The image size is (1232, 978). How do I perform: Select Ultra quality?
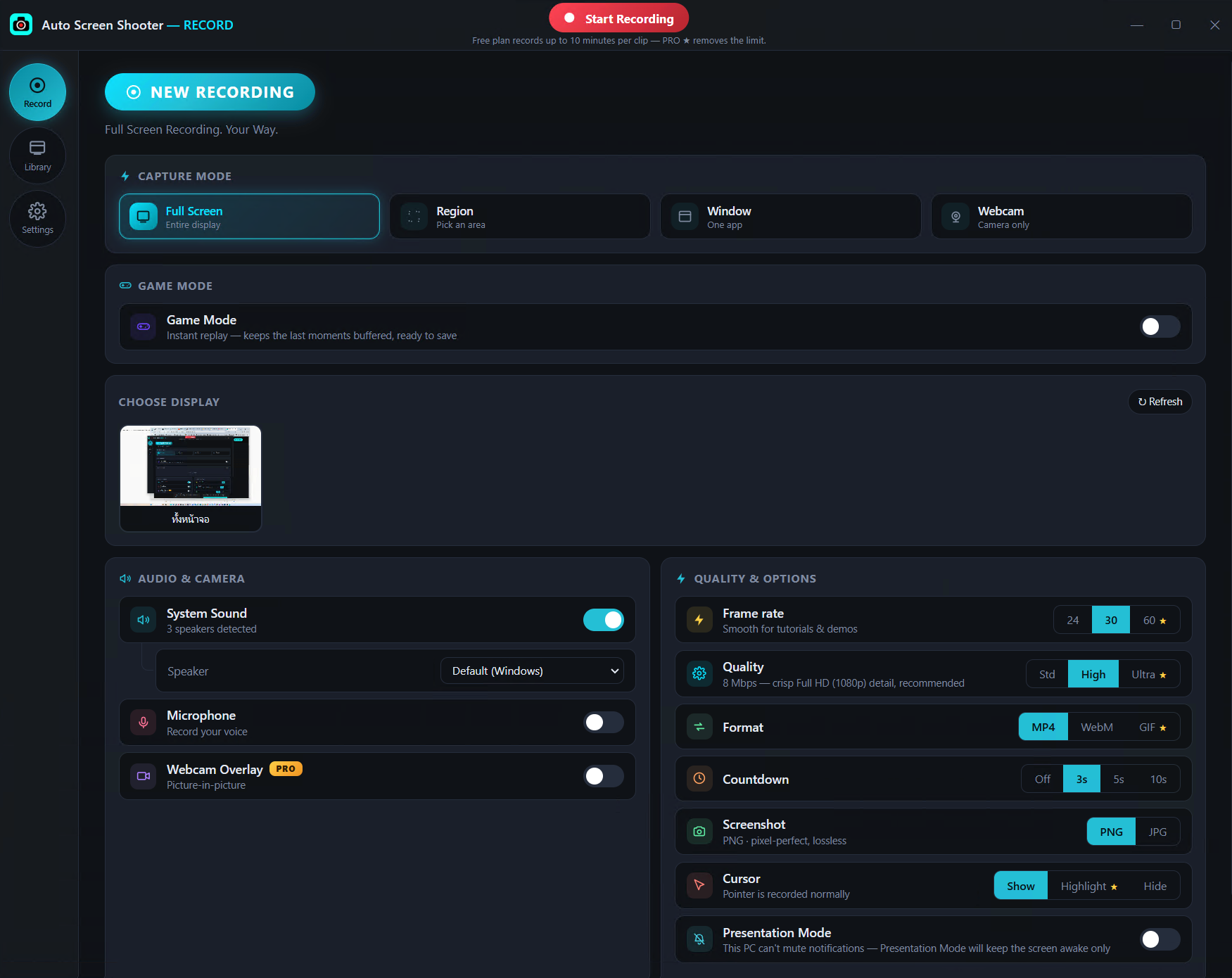coord(1149,674)
